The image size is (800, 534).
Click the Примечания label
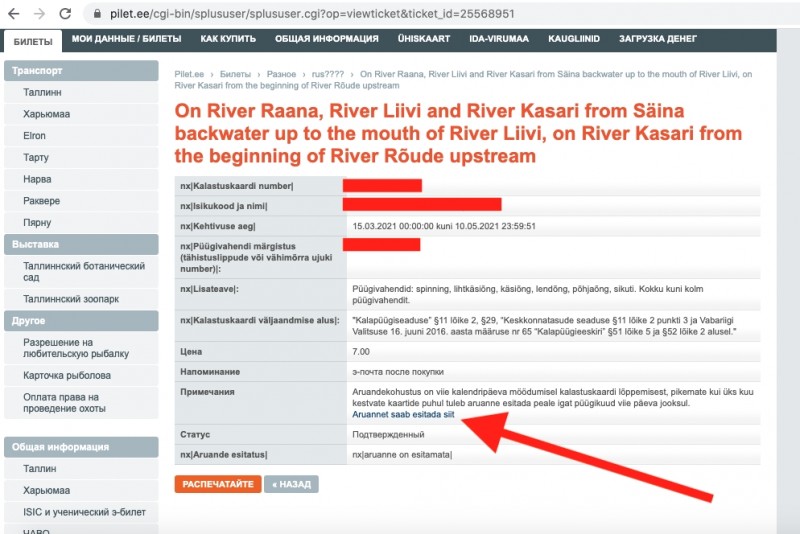click(207, 392)
